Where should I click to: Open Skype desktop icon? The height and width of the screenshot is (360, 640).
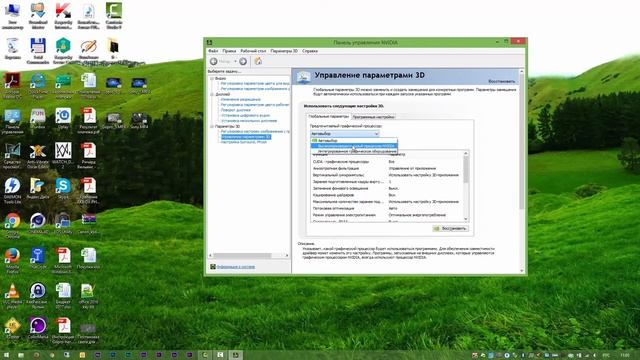(x=63, y=189)
